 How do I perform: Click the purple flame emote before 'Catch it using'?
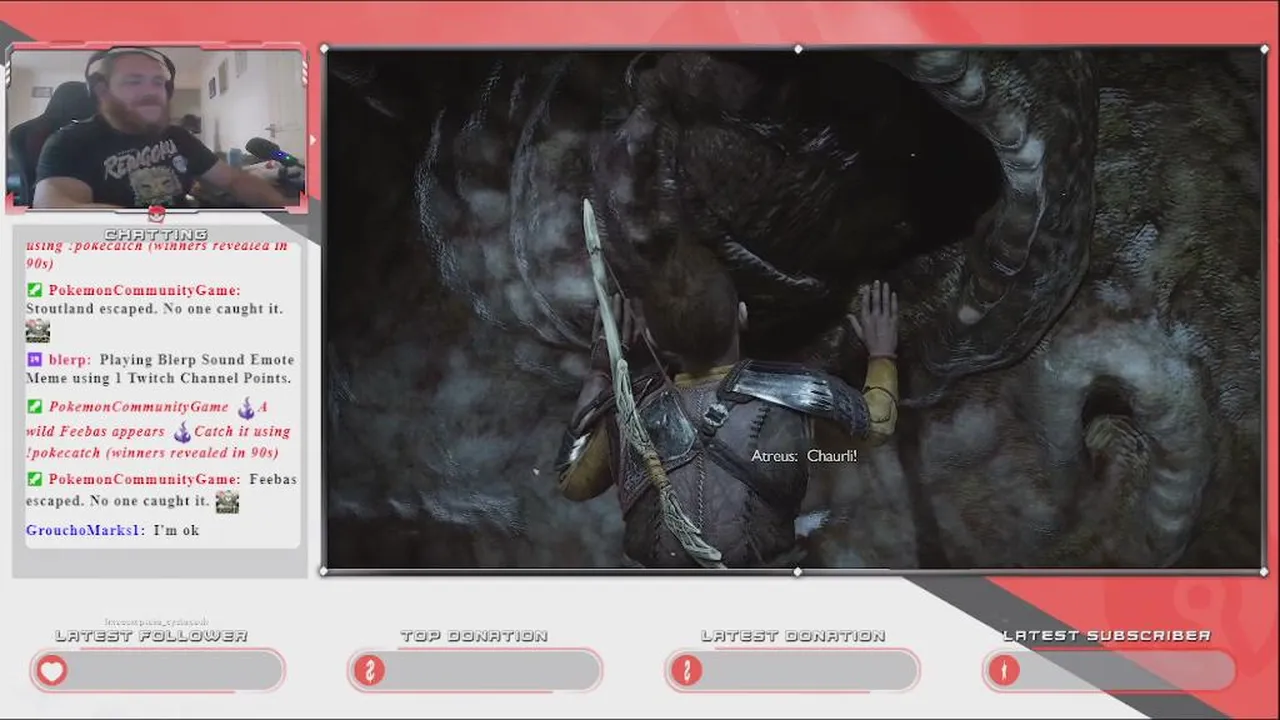click(182, 432)
